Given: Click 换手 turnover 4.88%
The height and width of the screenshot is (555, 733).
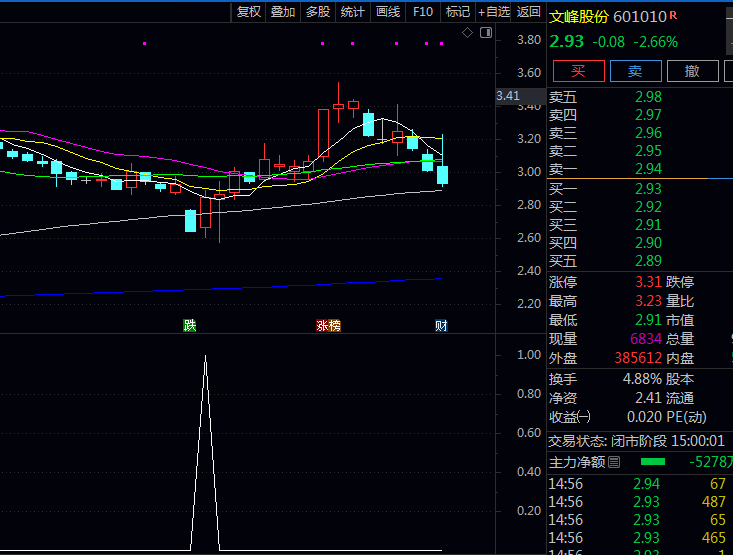Looking at the screenshot, I should pos(642,379).
